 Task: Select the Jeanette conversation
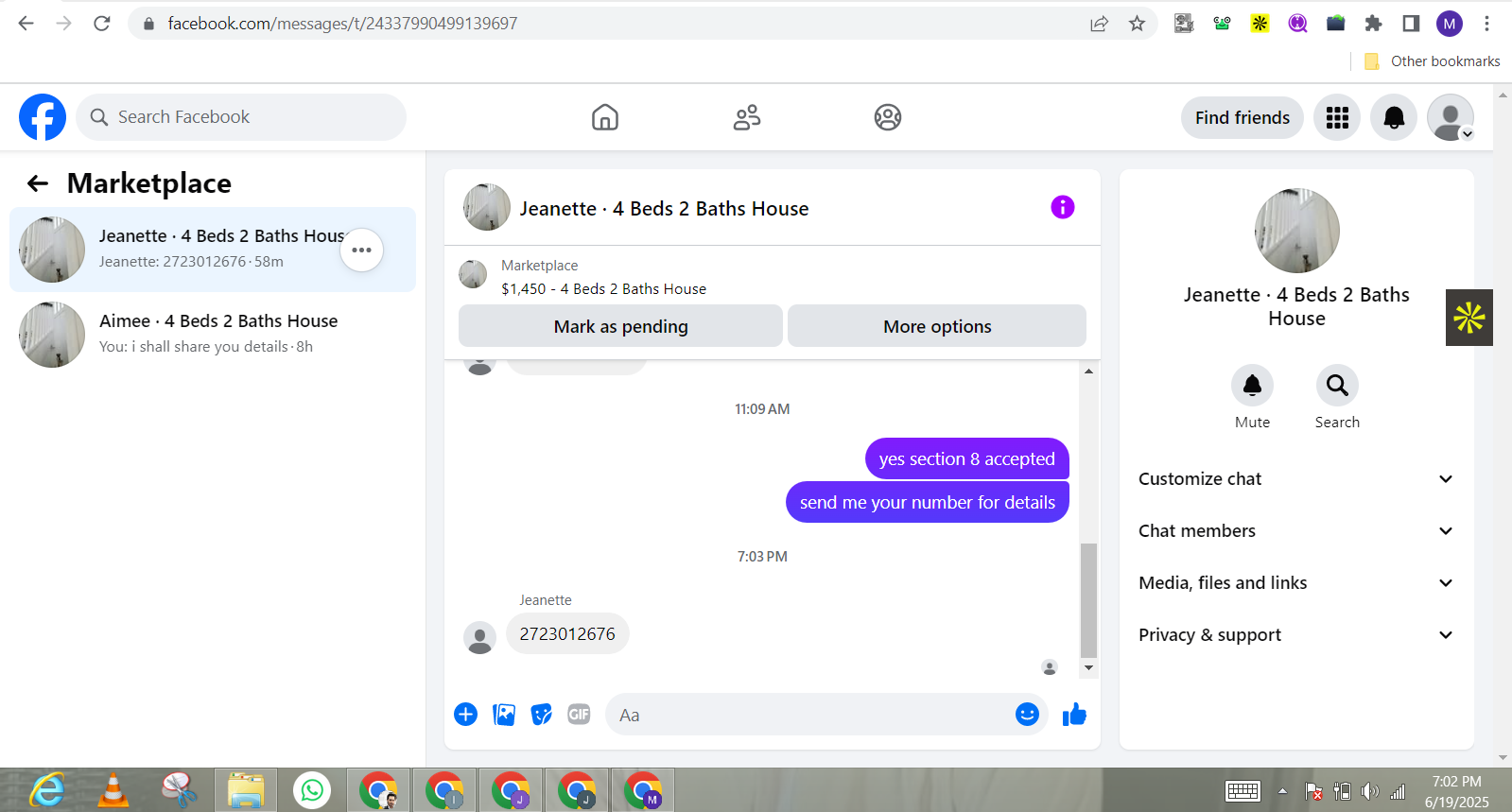[213, 250]
